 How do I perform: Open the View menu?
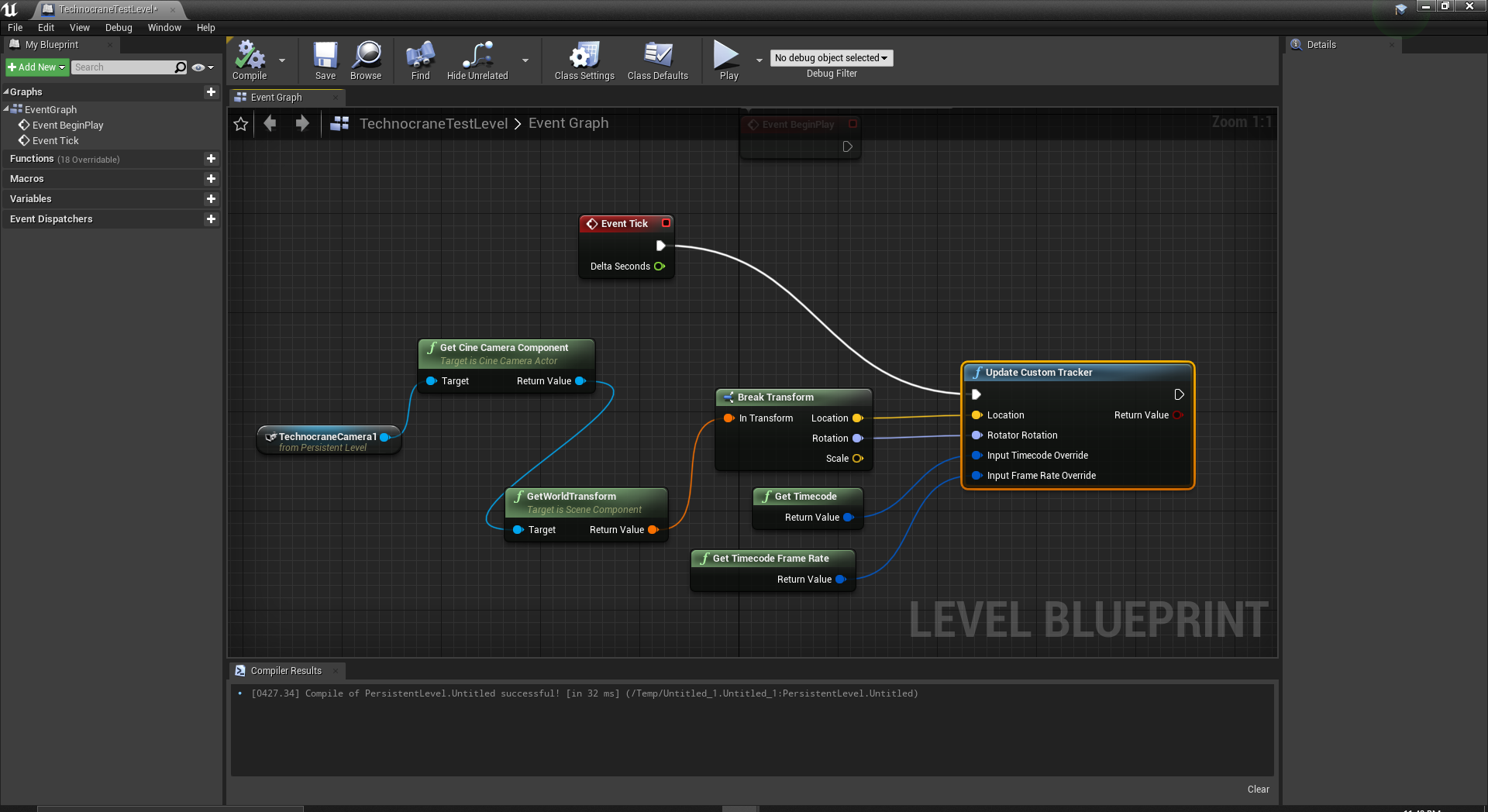(80, 27)
